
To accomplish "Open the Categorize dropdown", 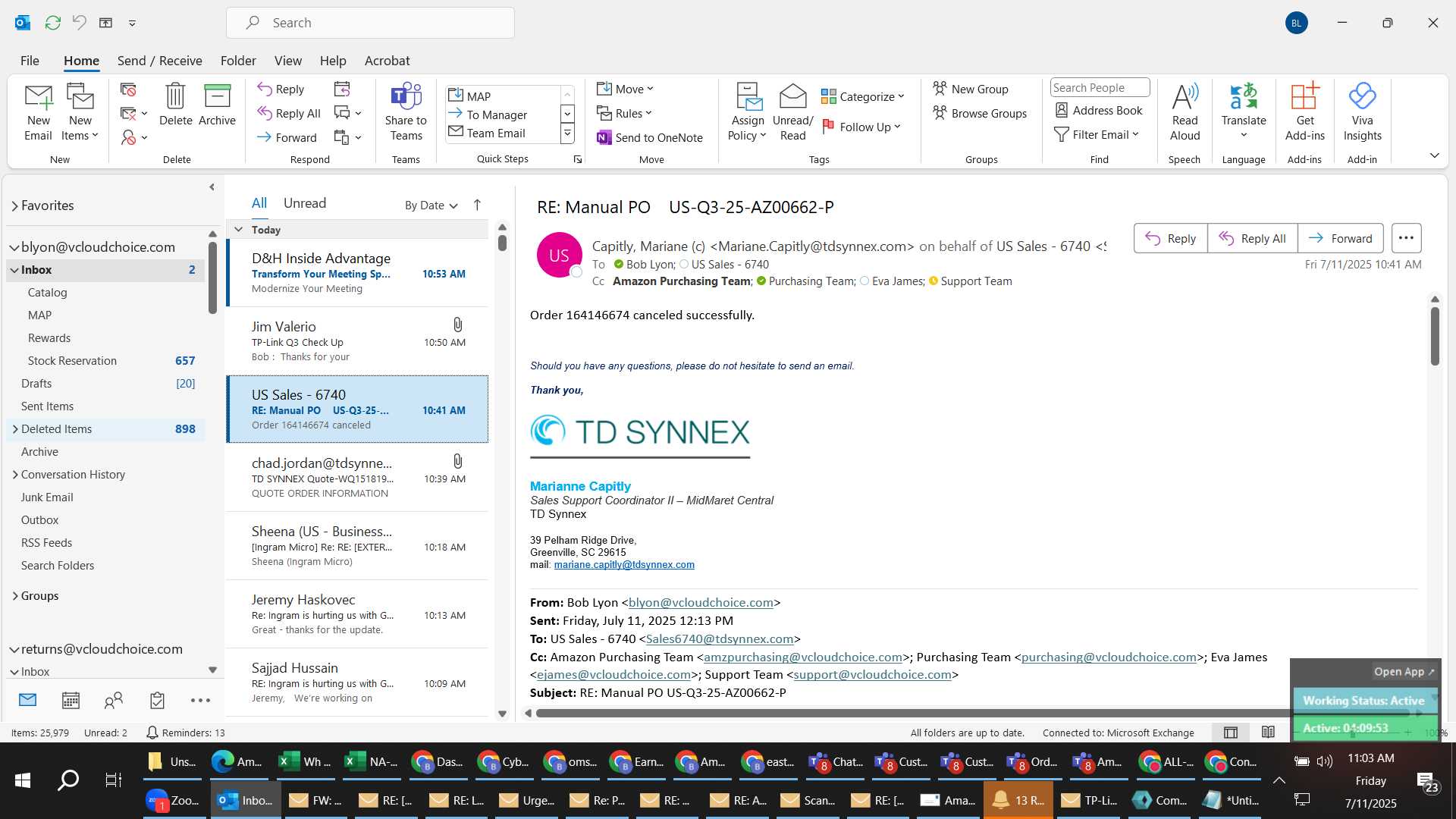I will pyautogui.click(x=862, y=96).
